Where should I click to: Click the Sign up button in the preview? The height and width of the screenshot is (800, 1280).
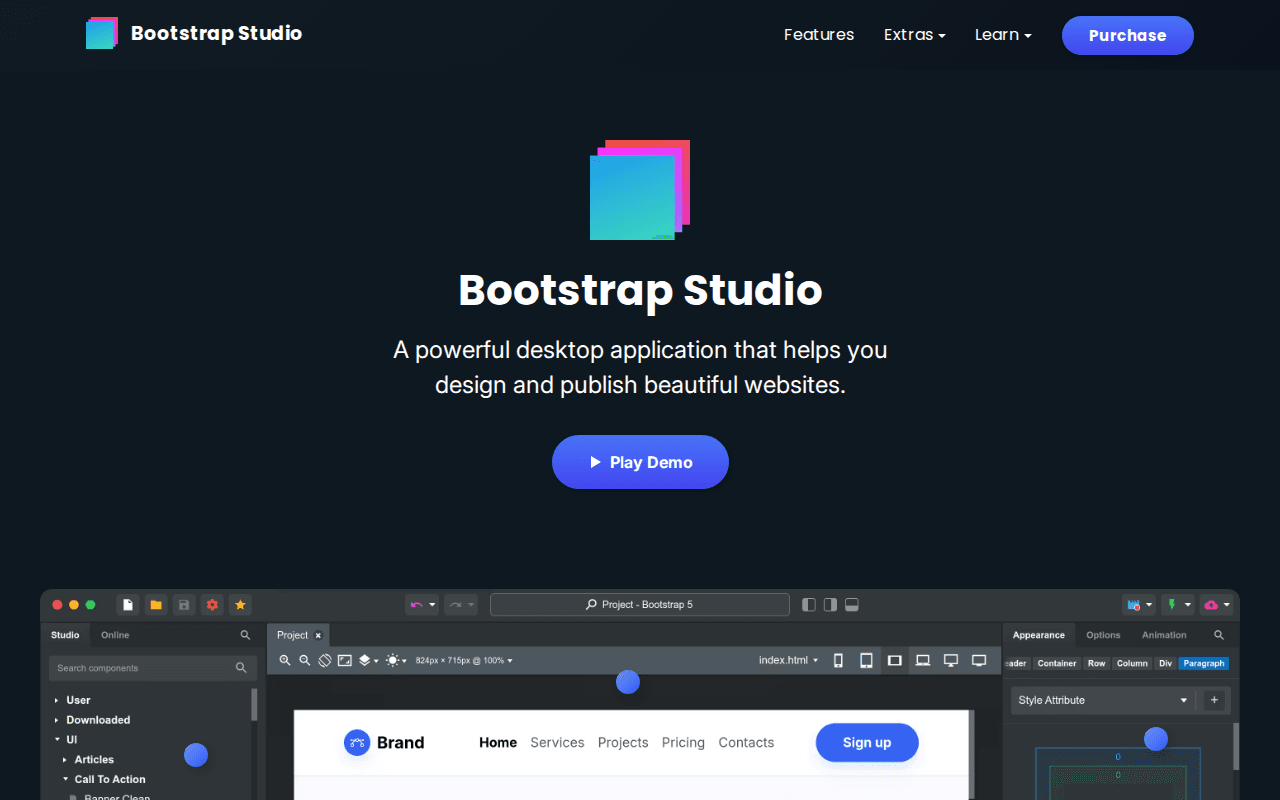[x=866, y=742]
